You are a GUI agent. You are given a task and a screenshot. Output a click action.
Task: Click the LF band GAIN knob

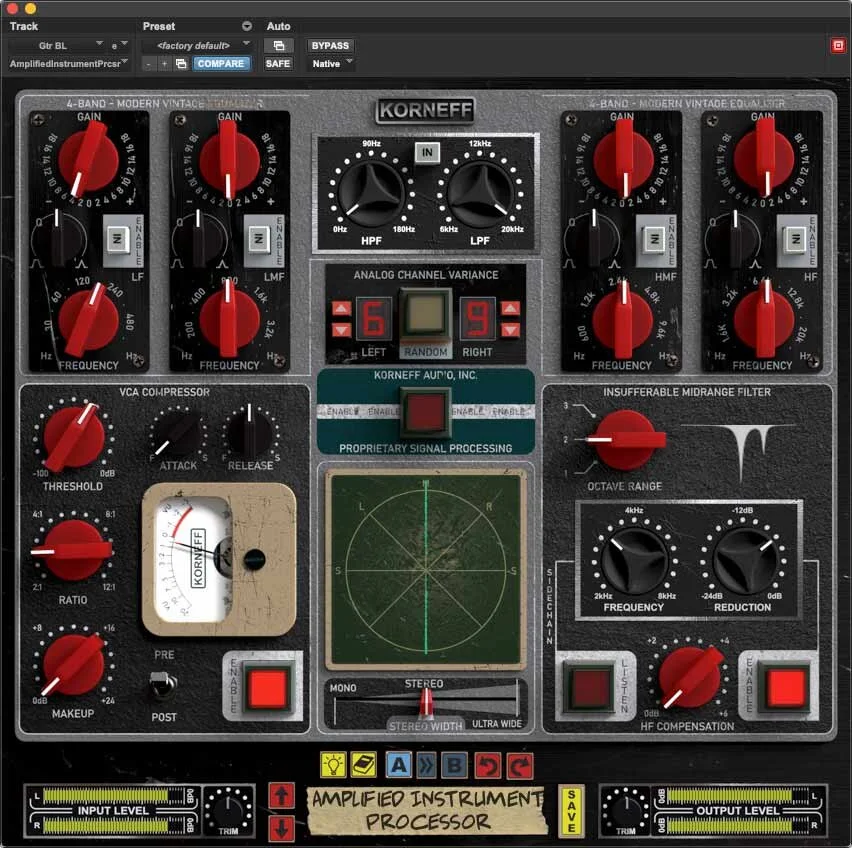(88, 159)
